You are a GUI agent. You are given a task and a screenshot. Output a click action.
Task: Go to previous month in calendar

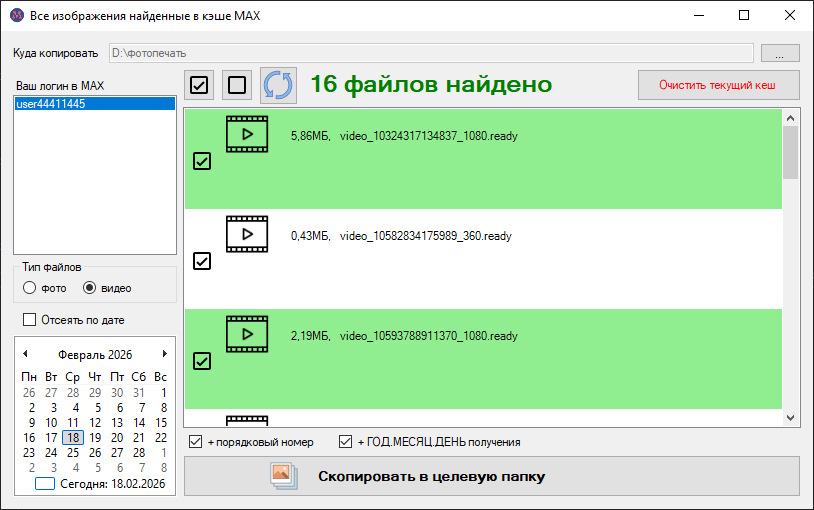[25, 354]
